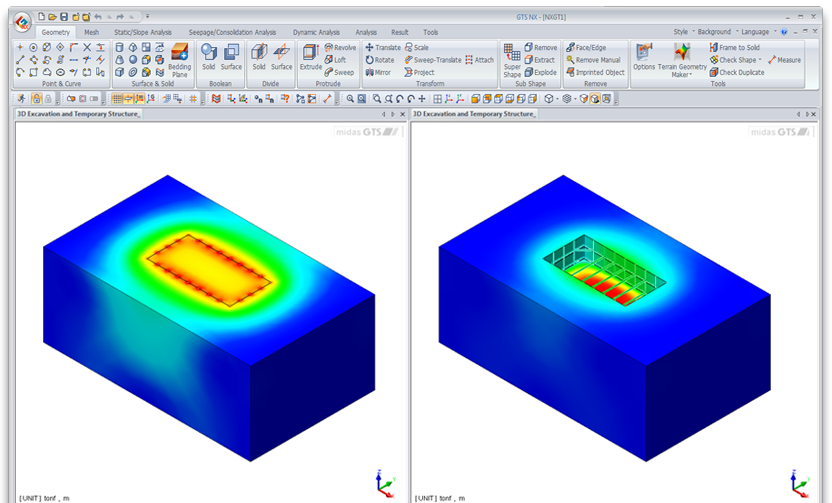Click the Mirror transform tool
The height and width of the screenshot is (503, 832).
click(377, 73)
